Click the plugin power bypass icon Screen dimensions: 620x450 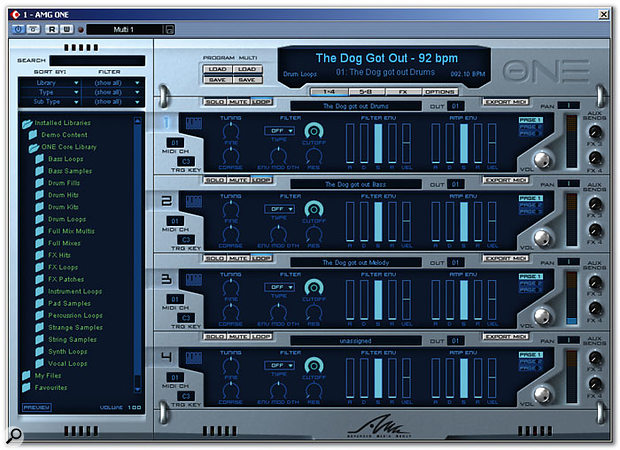(x=18, y=29)
